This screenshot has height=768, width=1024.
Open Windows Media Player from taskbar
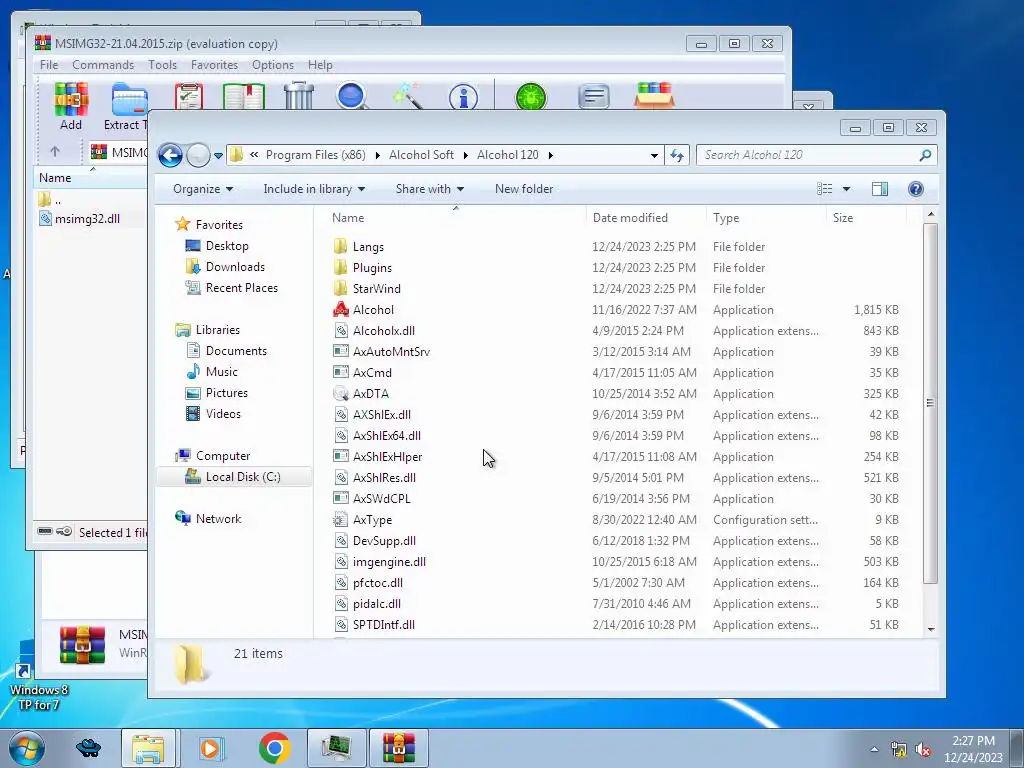tap(210, 748)
